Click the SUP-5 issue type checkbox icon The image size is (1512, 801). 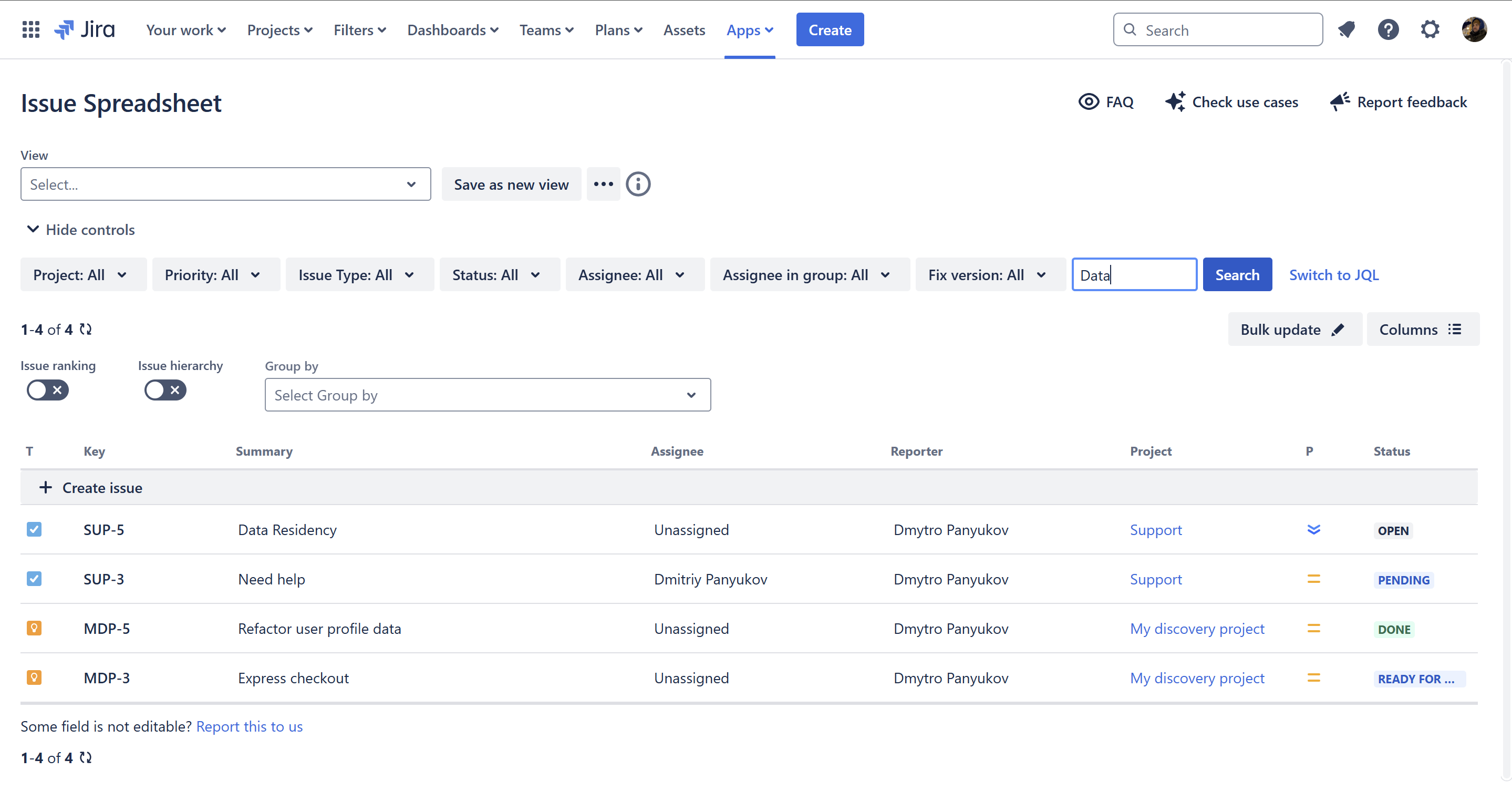34,530
